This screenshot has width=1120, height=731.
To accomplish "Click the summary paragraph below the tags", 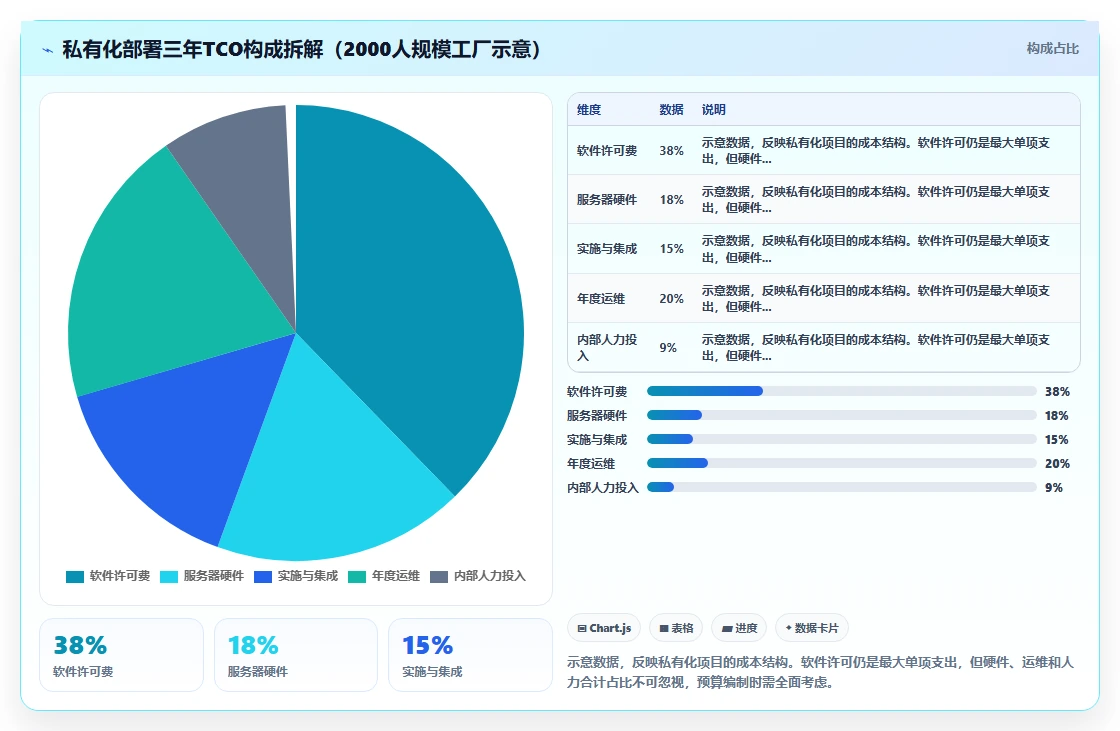I will pyautogui.click(x=820, y=672).
